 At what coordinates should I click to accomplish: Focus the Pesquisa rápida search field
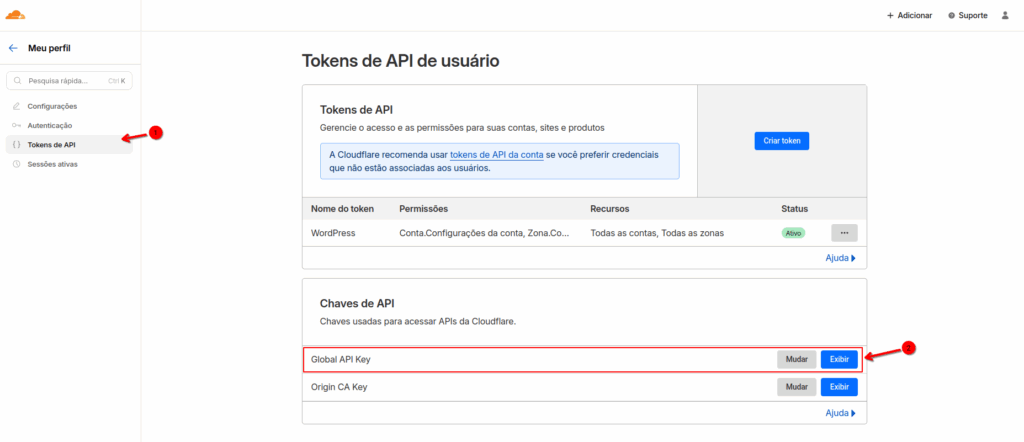[x=60, y=81]
